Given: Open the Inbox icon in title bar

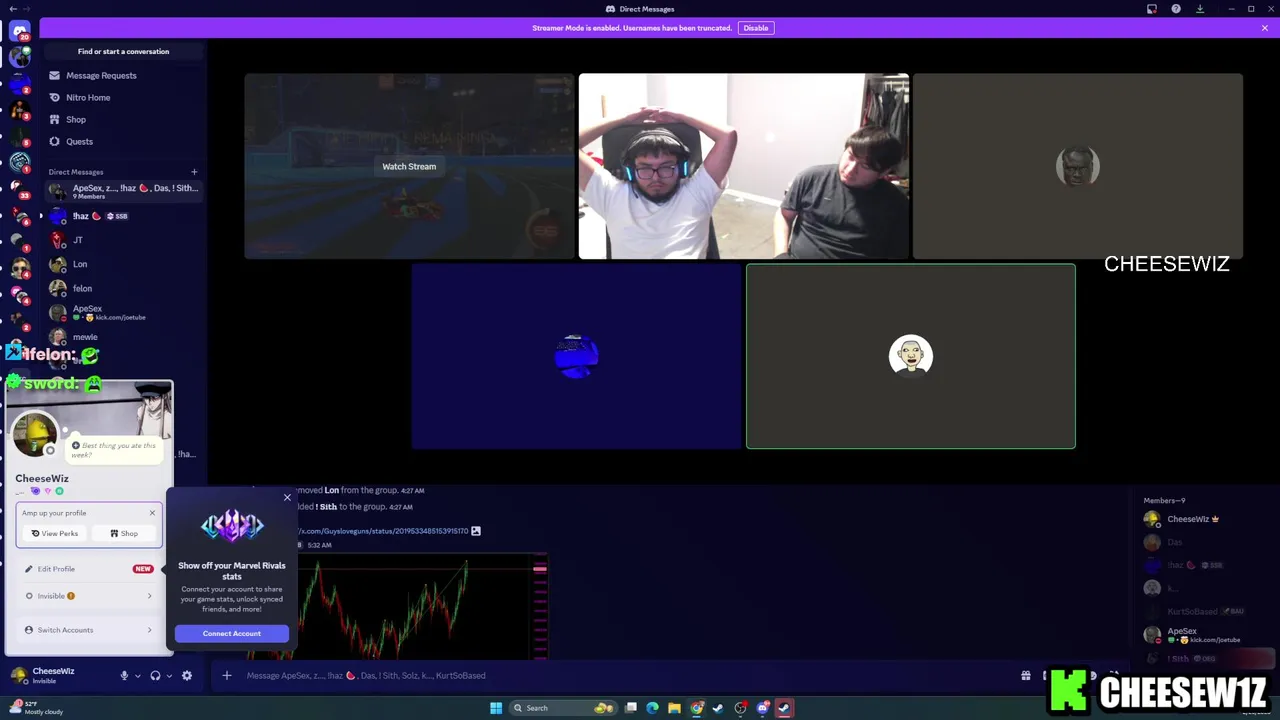Looking at the screenshot, I should point(1152,9).
